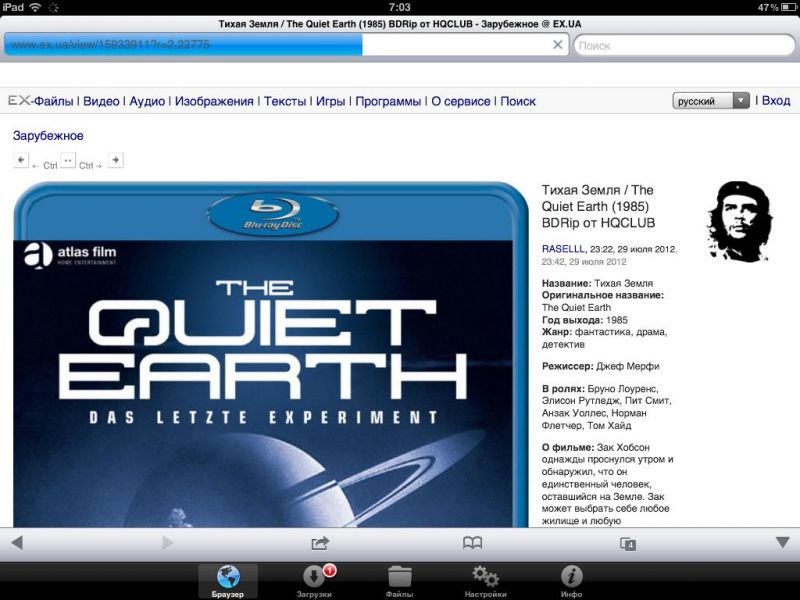Tap the forward navigation arrow
The width and height of the screenshot is (800, 600).
pos(168,542)
